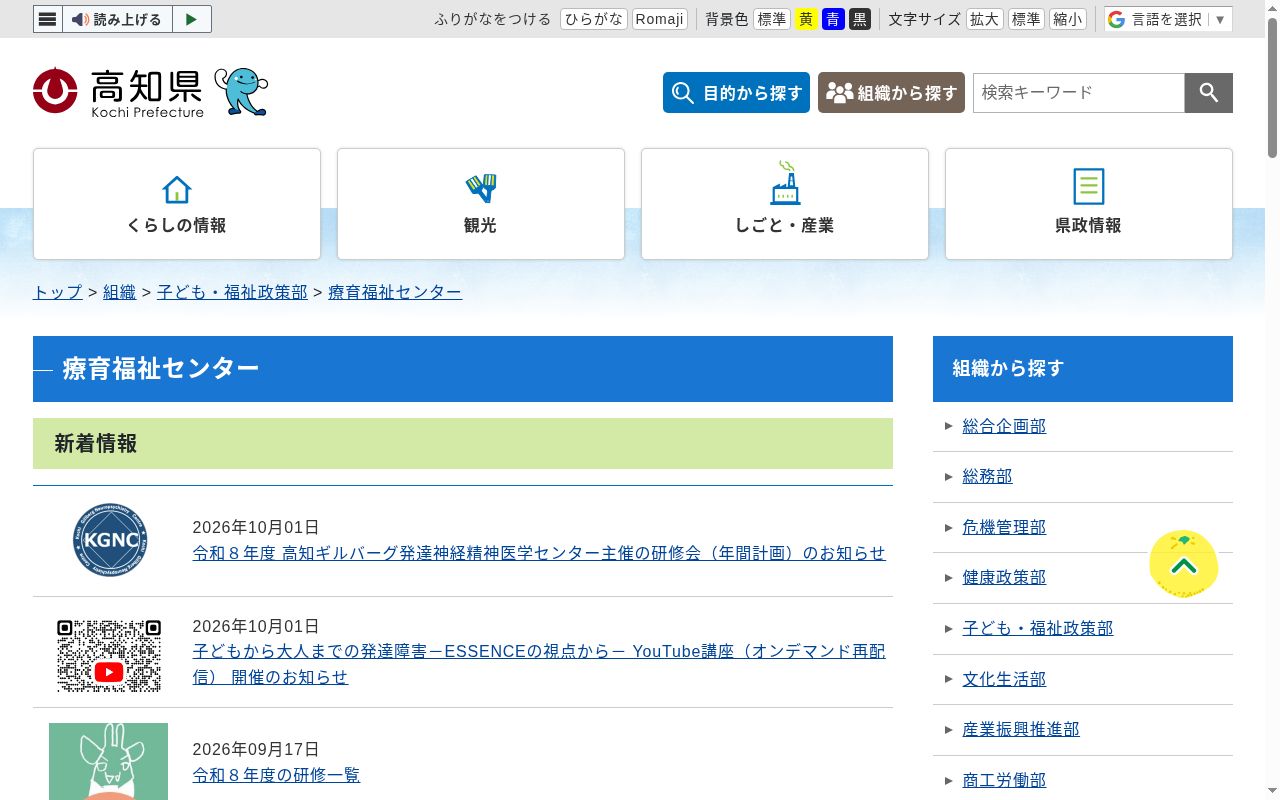
Task: Click the Kochi Prefecture logo
Action: (118, 92)
